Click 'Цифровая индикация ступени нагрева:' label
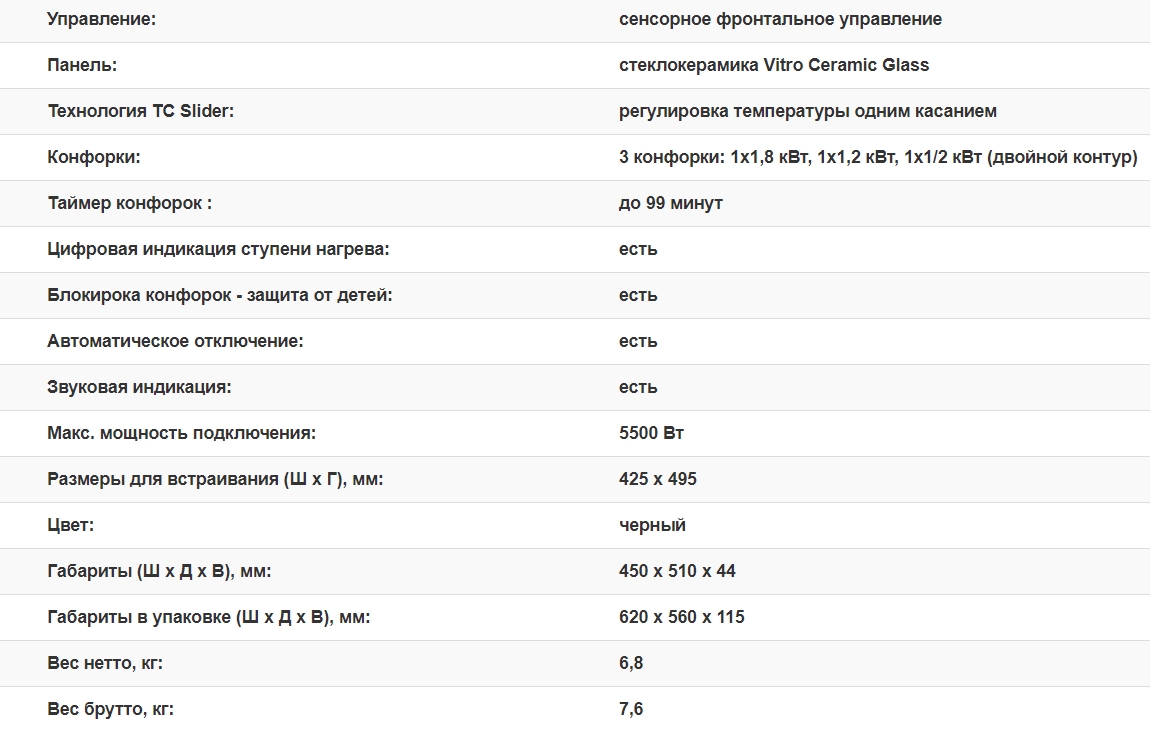This screenshot has width=1150, height=738. click(218, 249)
